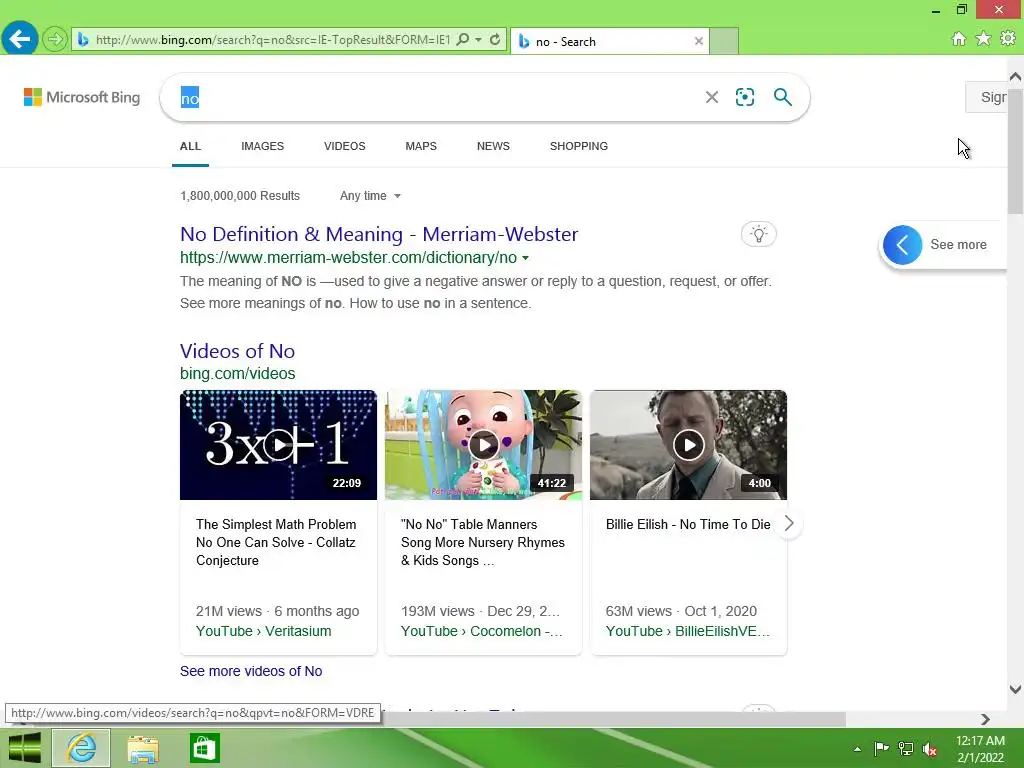This screenshot has height=768, width=1024.
Task: Play the 3x+1 Collatz video thumbnail
Action: pyautogui.click(x=278, y=445)
